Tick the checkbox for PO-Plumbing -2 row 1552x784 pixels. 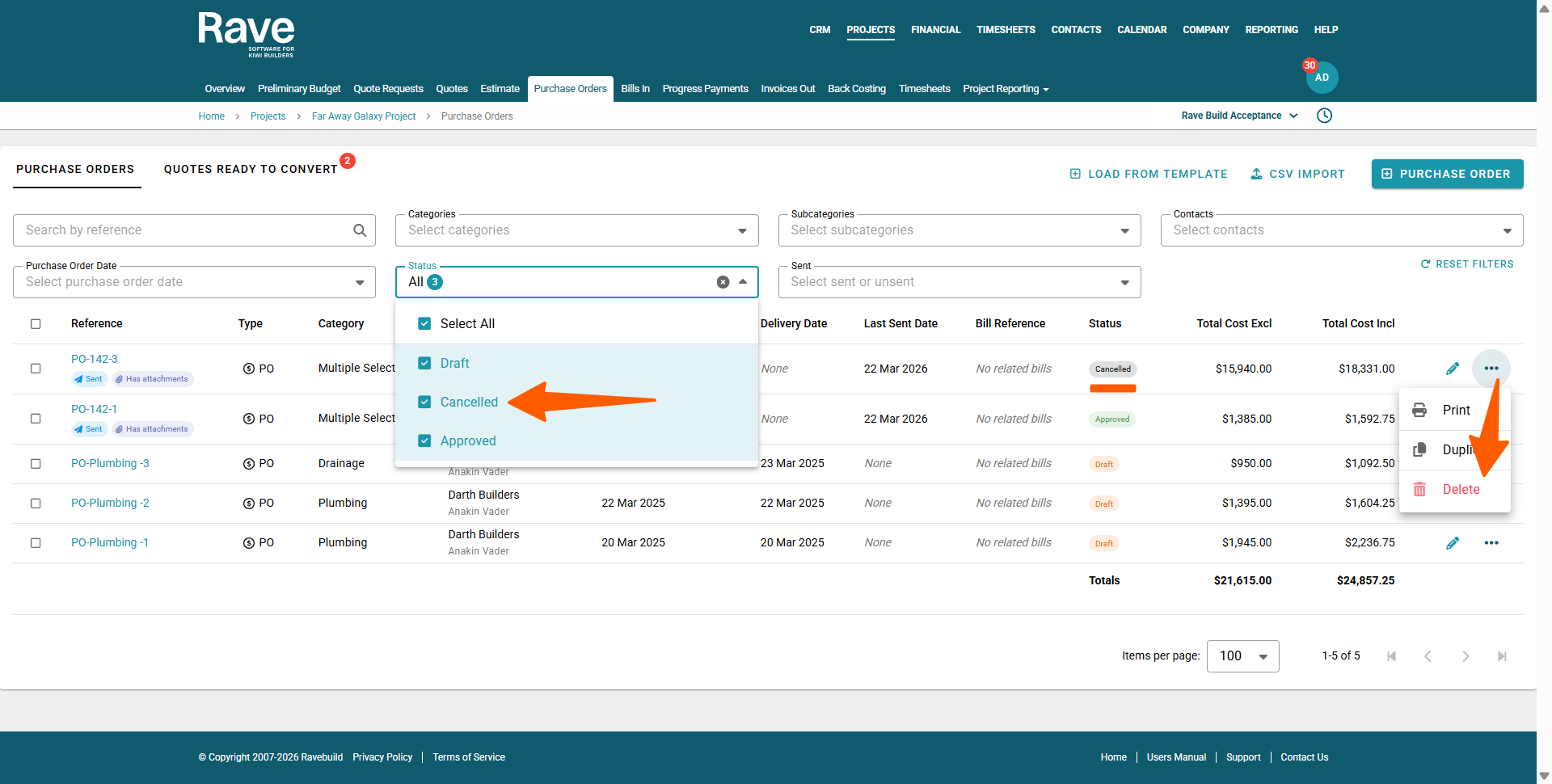tap(36, 503)
